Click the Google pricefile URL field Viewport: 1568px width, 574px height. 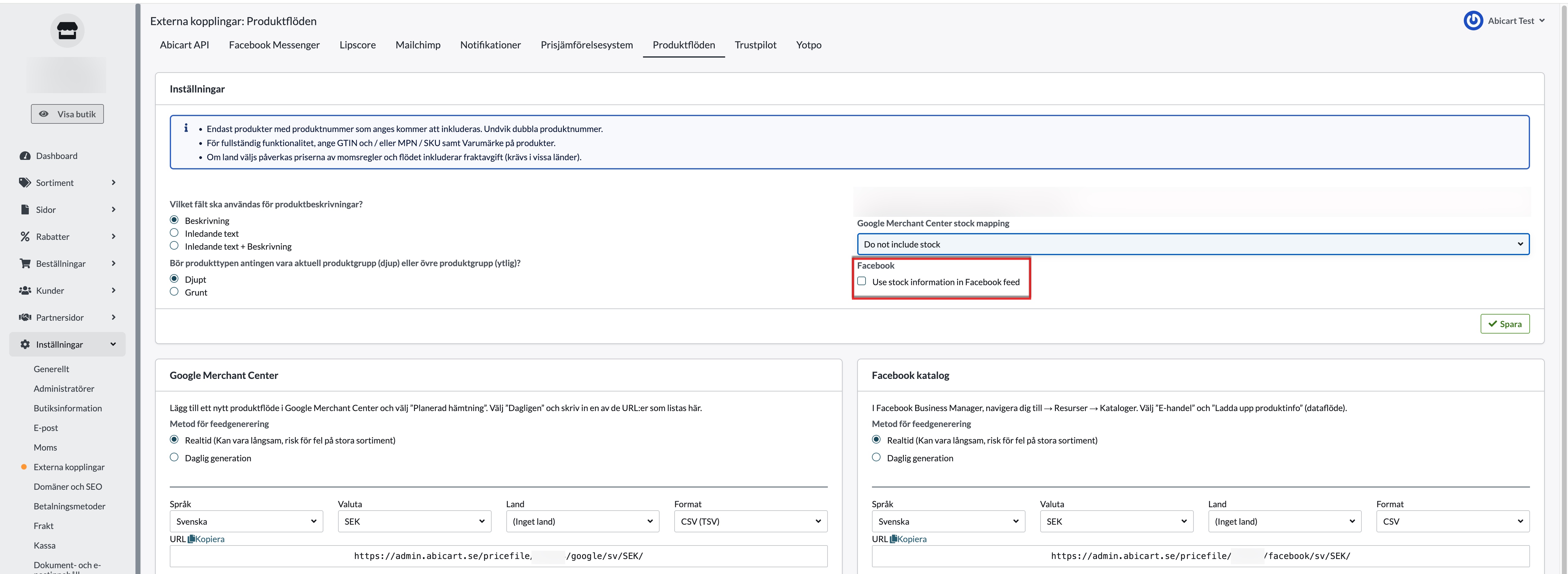(x=499, y=556)
